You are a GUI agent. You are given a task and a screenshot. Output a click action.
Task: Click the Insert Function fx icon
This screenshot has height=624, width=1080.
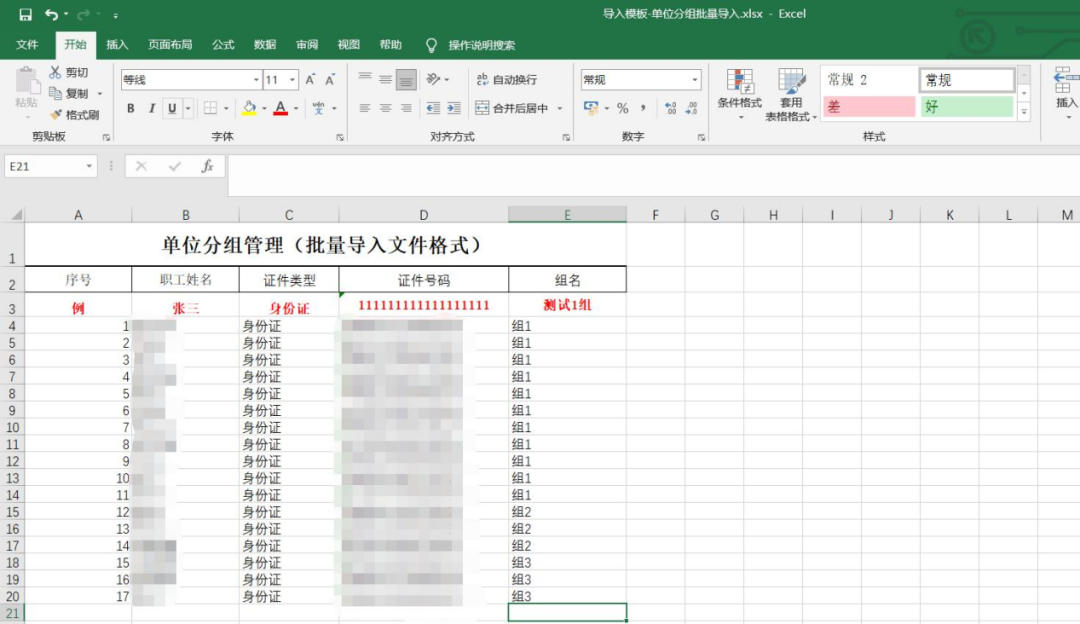[x=207, y=167]
